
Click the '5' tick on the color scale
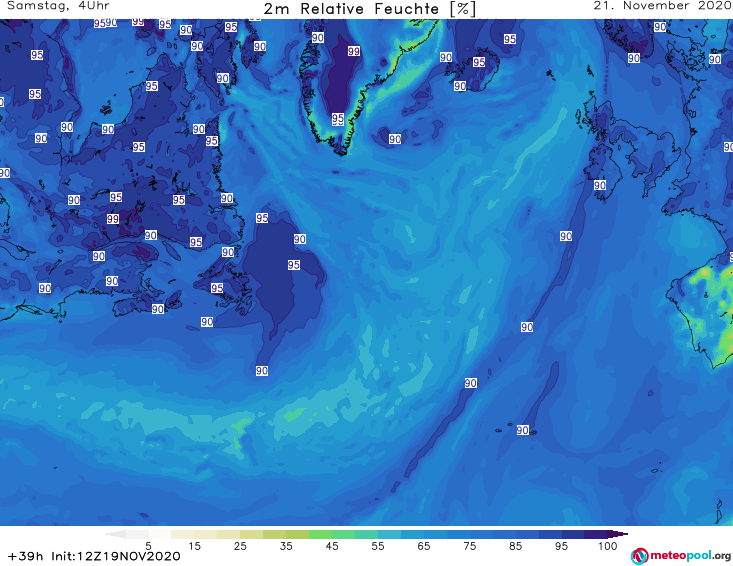click(x=148, y=546)
